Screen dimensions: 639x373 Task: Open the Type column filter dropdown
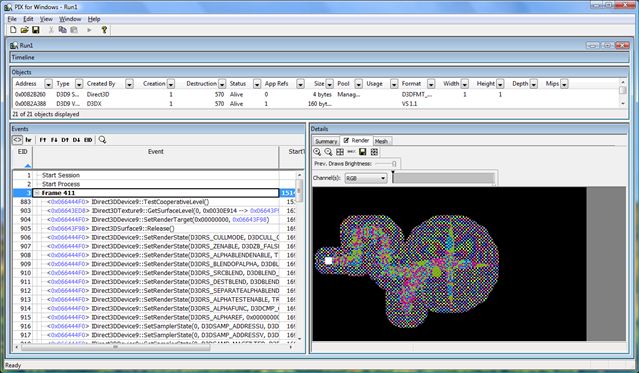tap(79, 84)
